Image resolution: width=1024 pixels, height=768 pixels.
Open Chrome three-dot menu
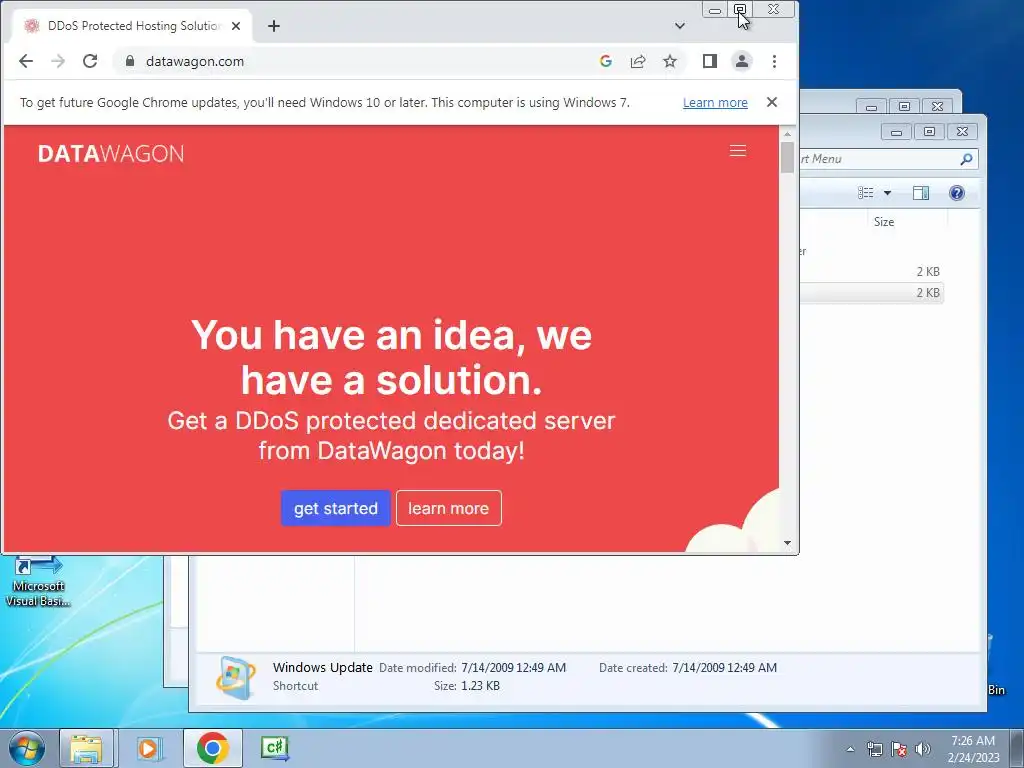[x=775, y=61]
